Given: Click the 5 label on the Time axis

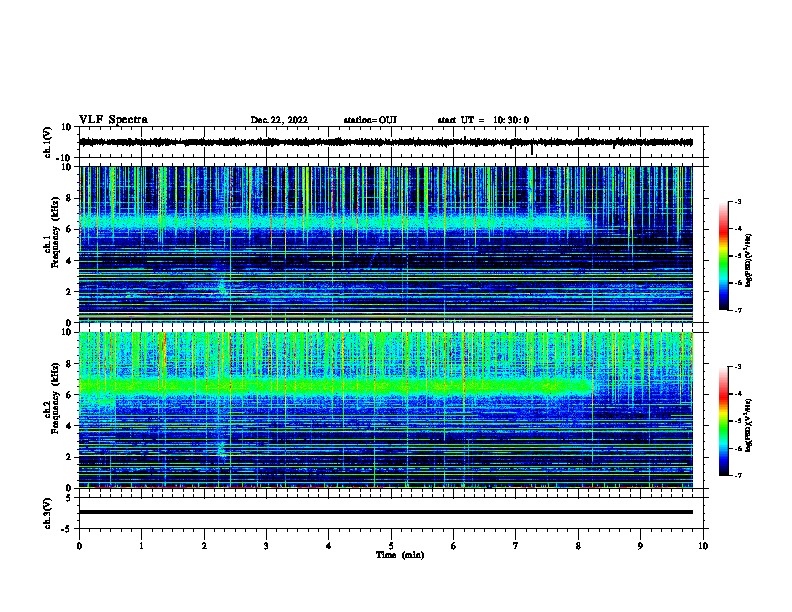Looking at the screenshot, I should click(391, 546).
